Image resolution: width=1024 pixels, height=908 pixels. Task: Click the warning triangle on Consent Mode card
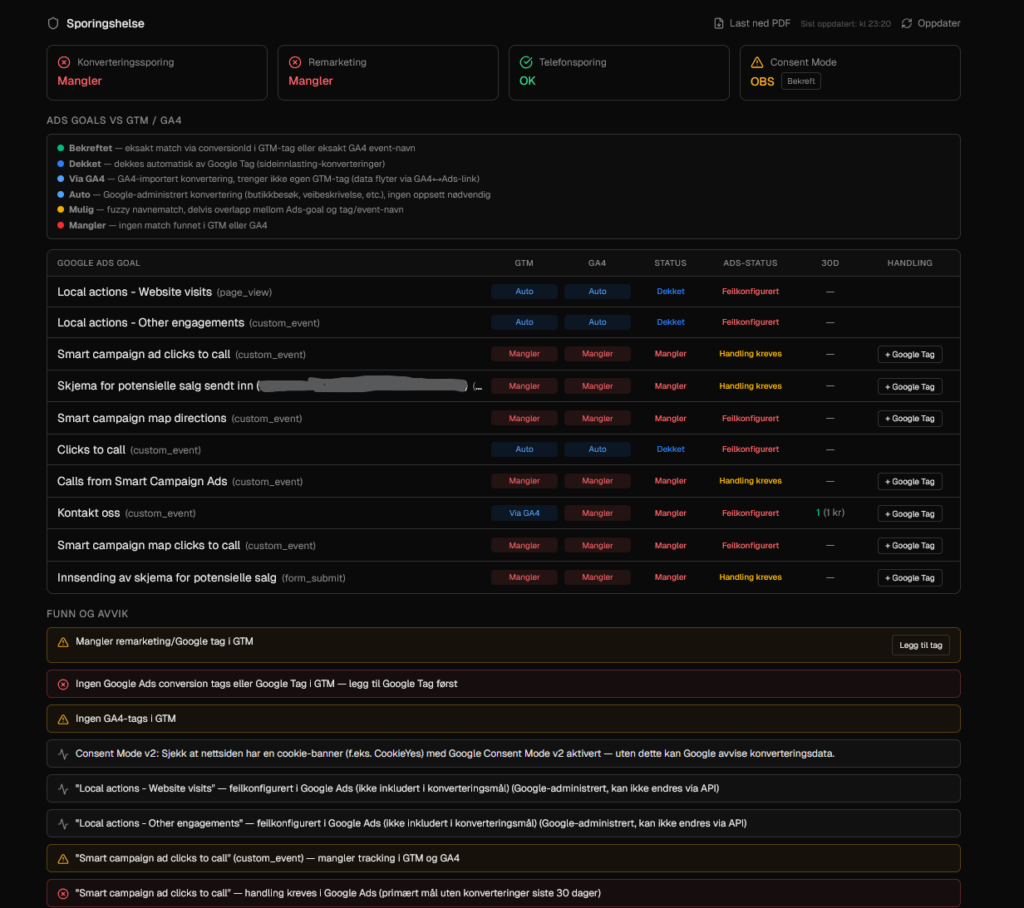tap(757, 62)
